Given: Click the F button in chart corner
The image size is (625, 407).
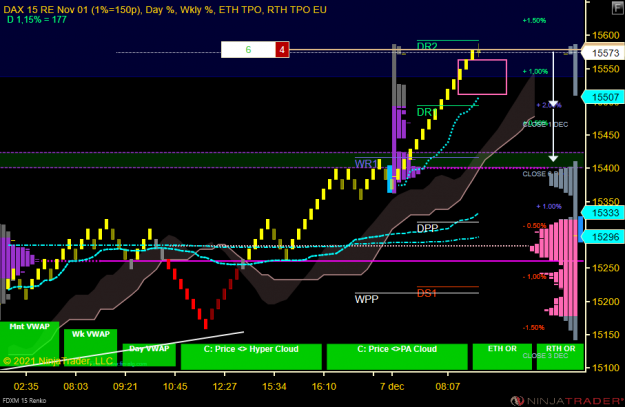Looking at the screenshot, I should [617, 8].
